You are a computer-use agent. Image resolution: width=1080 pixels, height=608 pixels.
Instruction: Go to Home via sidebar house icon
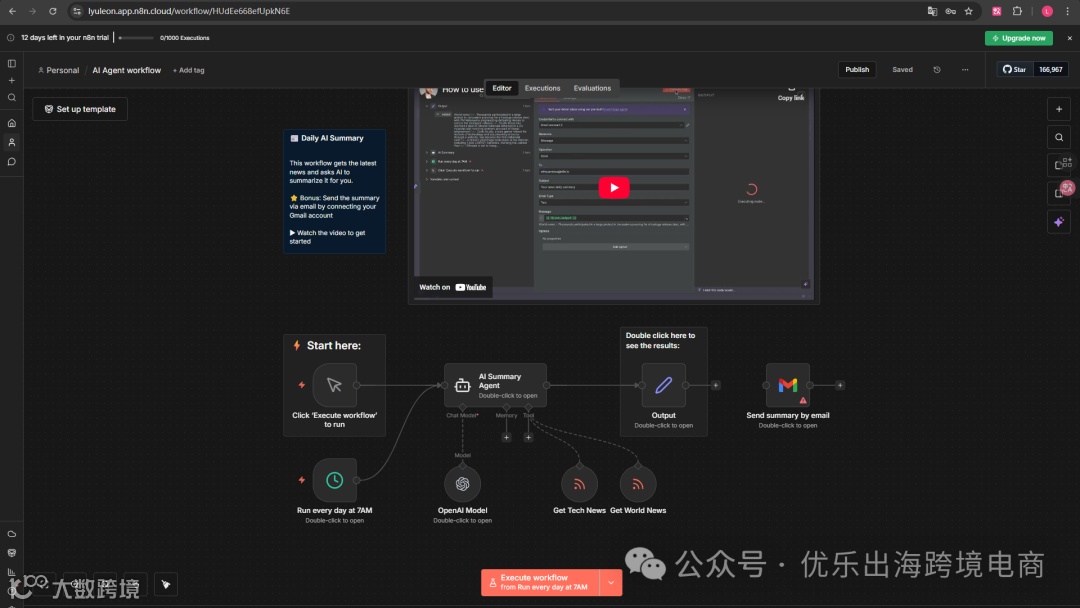12,123
